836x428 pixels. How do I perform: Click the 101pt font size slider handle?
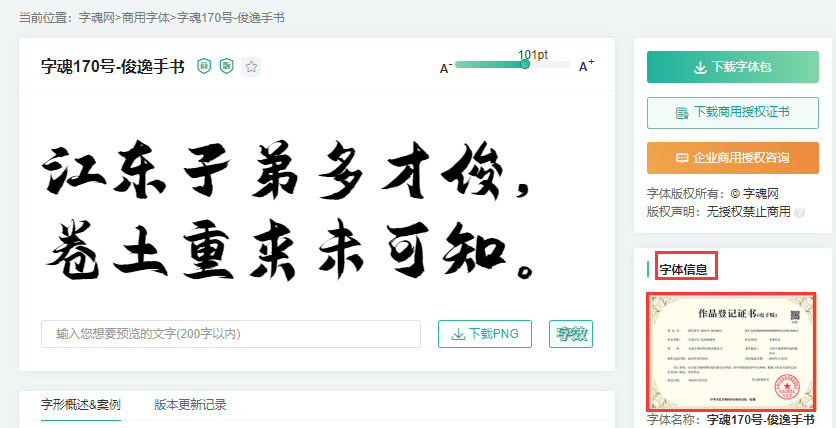525,64
